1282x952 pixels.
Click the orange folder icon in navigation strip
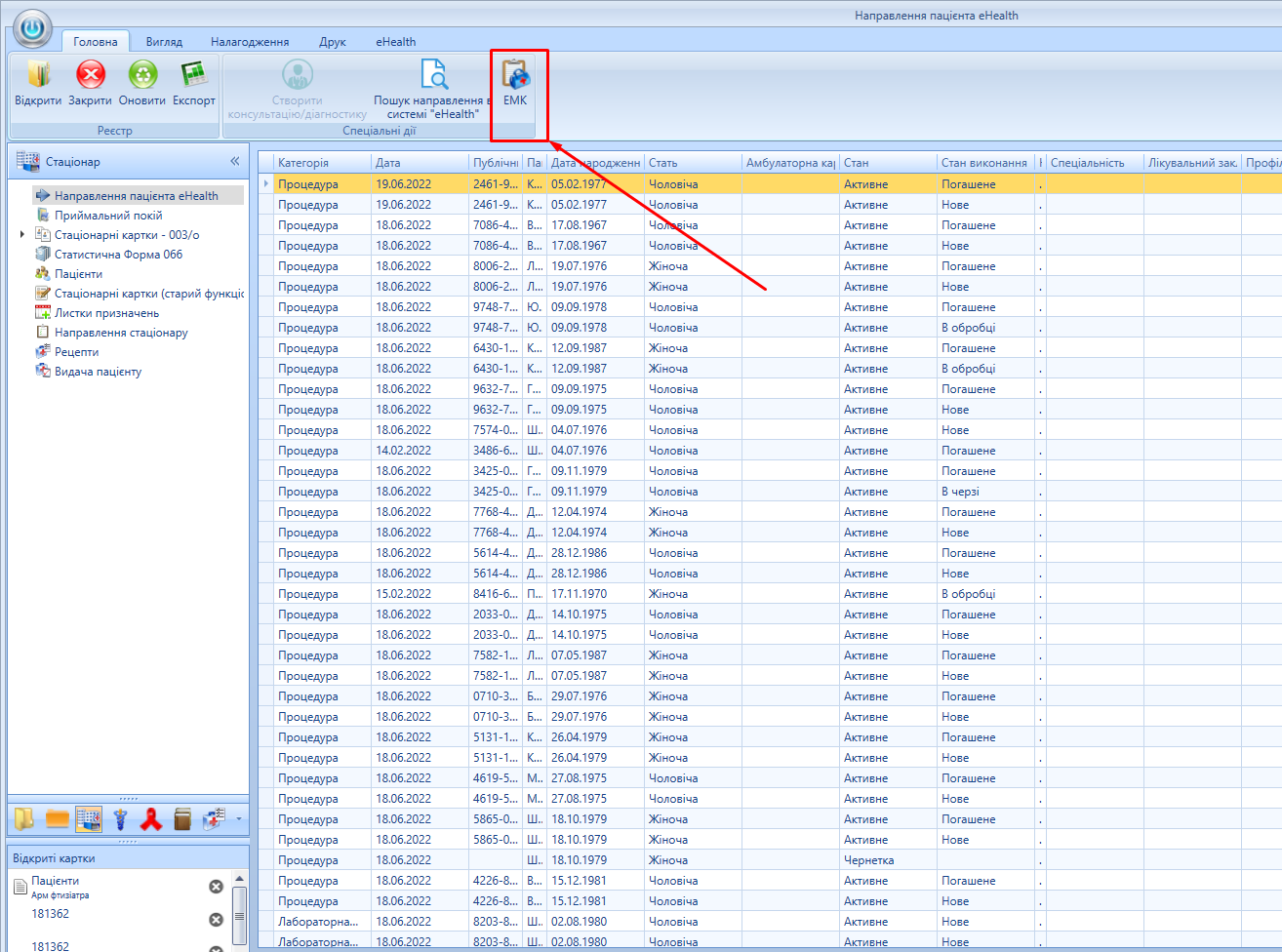tap(58, 819)
